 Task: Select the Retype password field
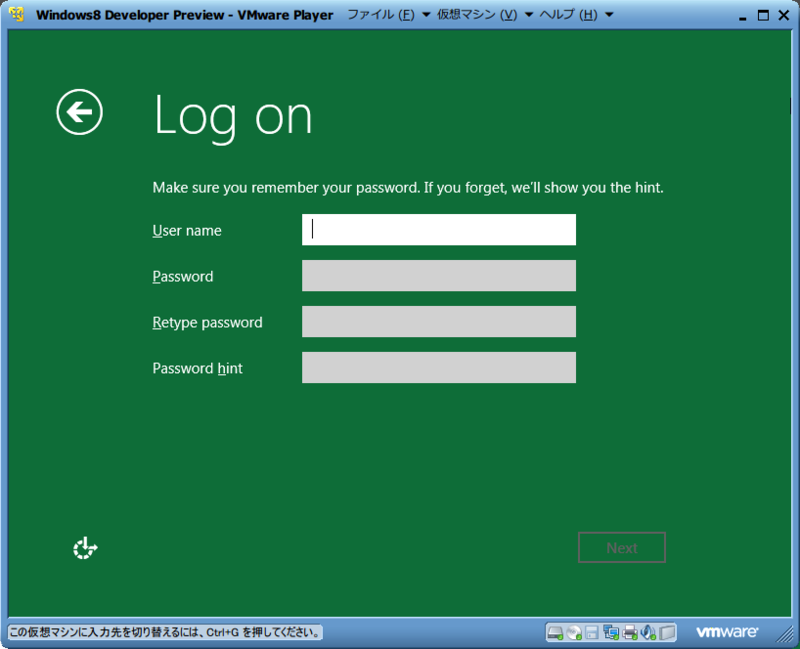tap(439, 321)
